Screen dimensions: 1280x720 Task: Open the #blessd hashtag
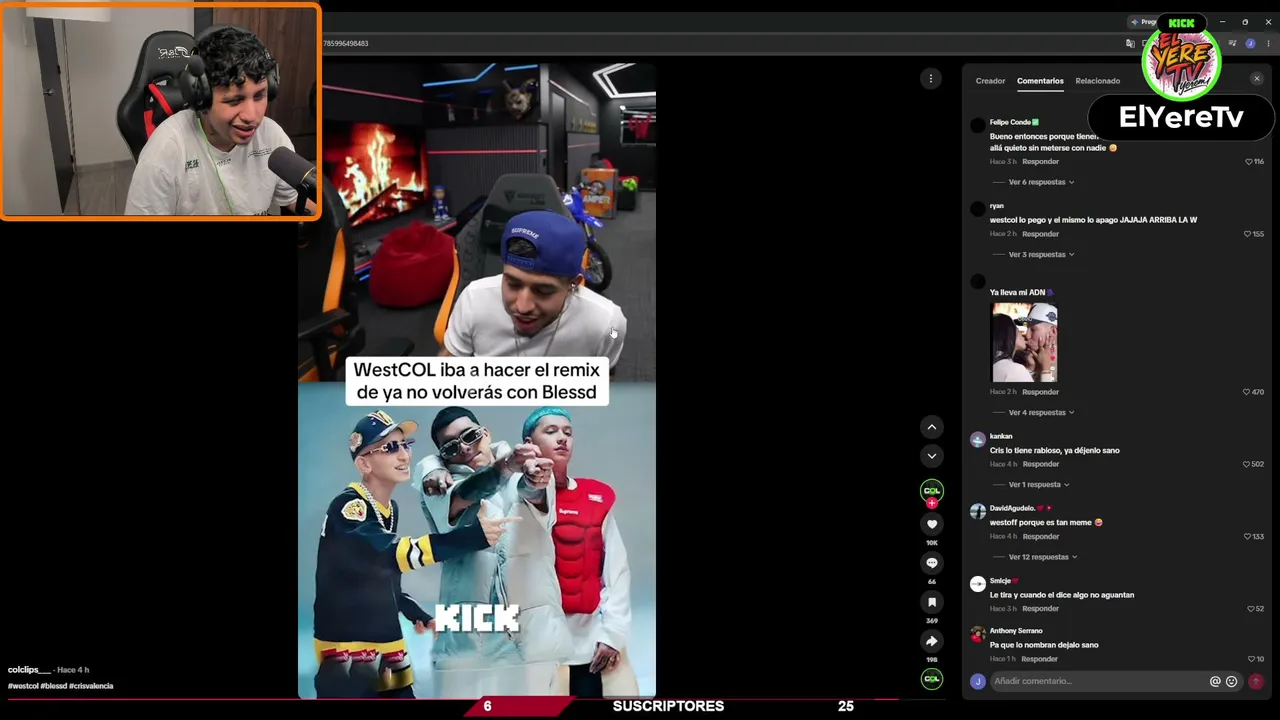(54, 686)
